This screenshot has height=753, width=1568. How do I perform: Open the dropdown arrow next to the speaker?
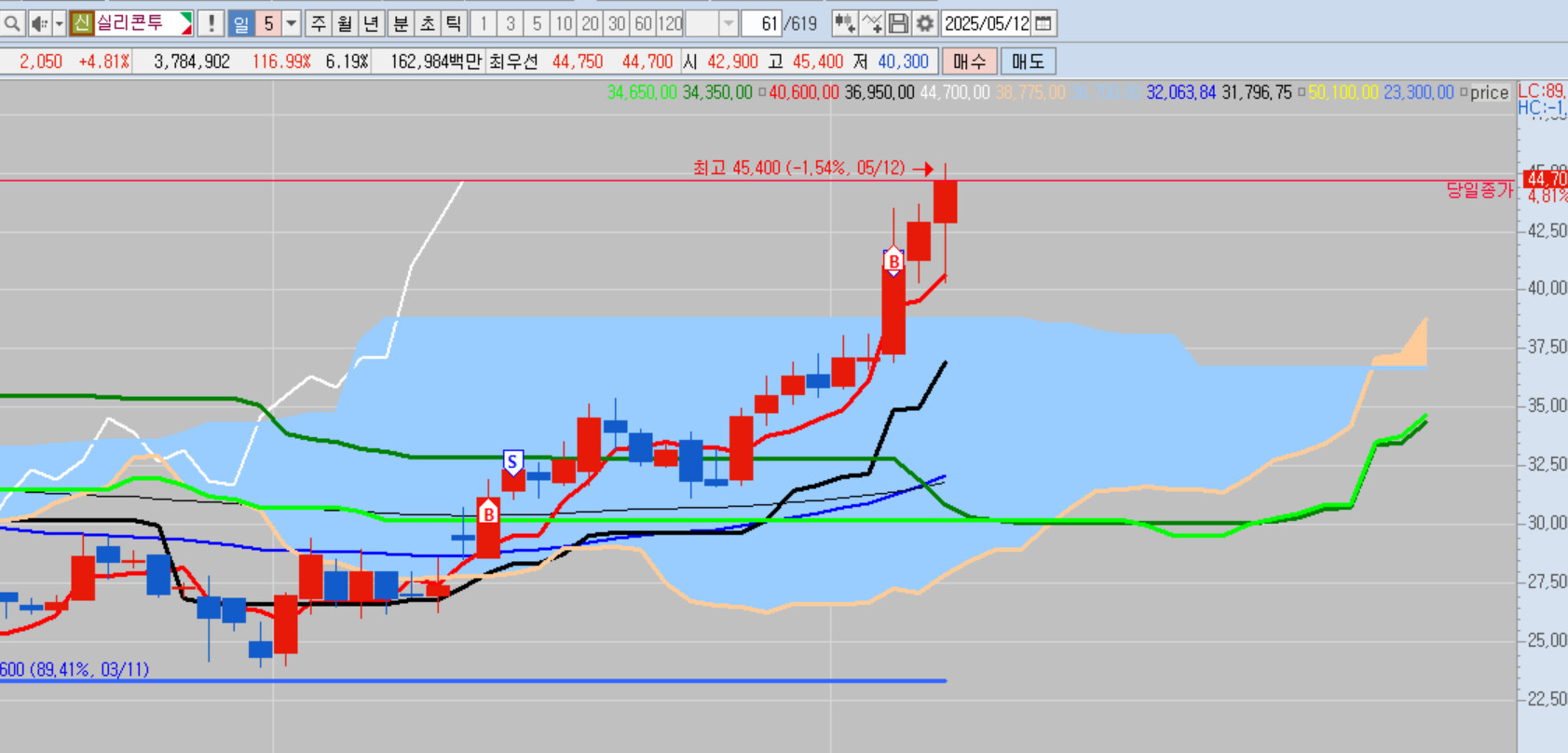tap(59, 23)
